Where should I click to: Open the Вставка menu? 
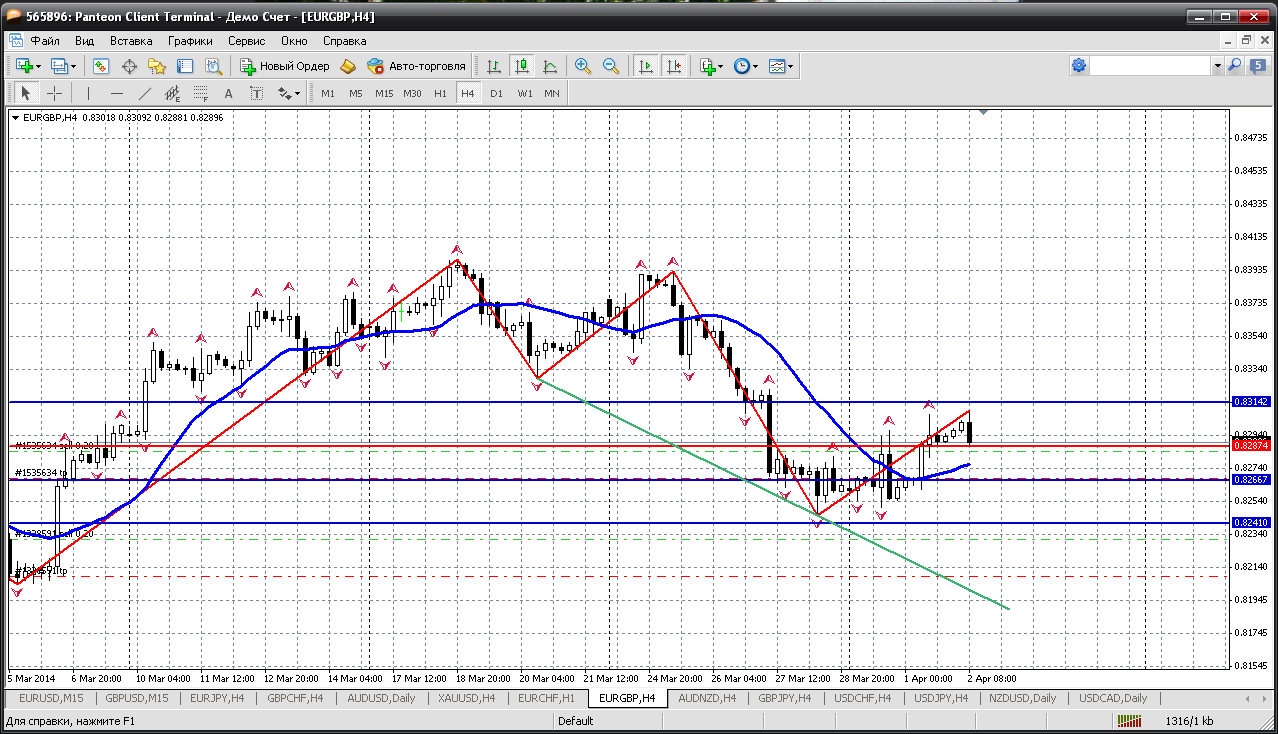(131, 41)
